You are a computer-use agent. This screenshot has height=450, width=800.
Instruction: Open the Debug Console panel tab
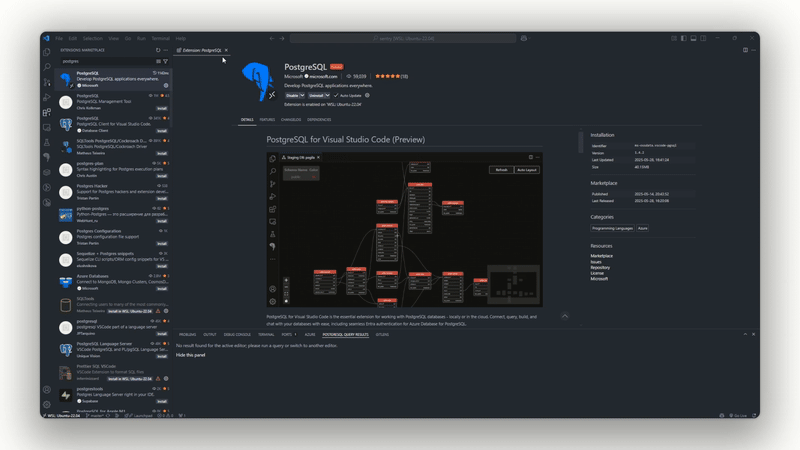pos(237,335)
